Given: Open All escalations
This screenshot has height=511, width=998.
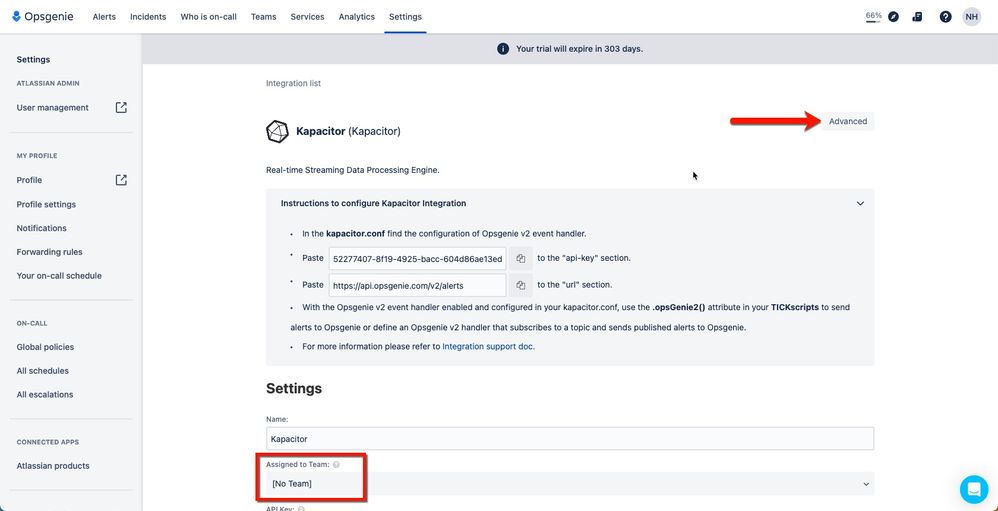Looking at the screenshot, I should click(x=45, y=395).
